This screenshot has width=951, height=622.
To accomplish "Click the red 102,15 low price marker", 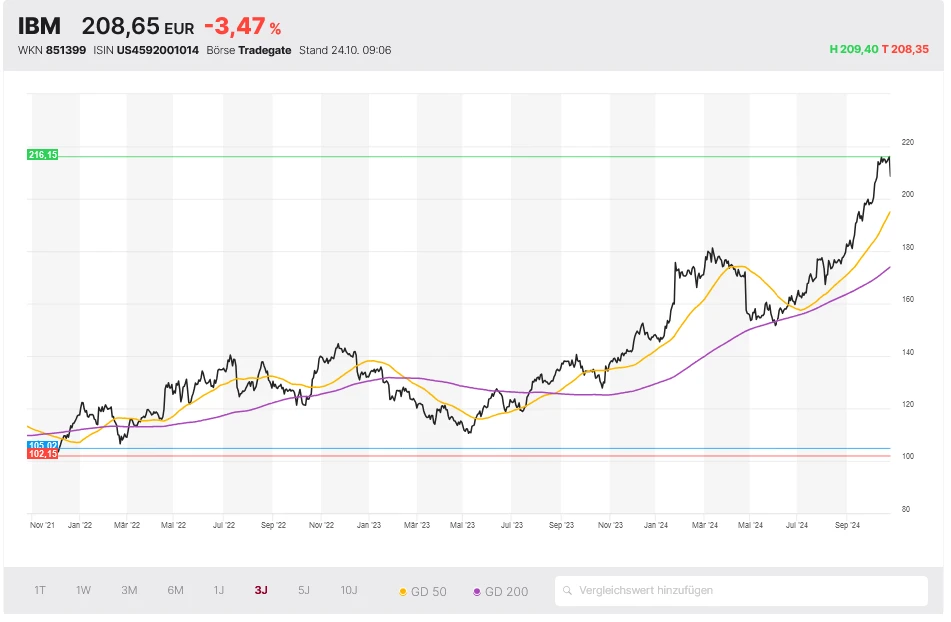I will click(x=43, y=454).
